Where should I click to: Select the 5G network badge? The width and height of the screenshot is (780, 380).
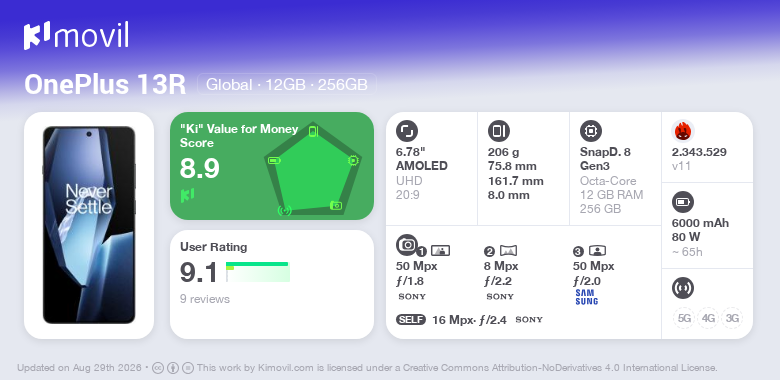(684, 318)
